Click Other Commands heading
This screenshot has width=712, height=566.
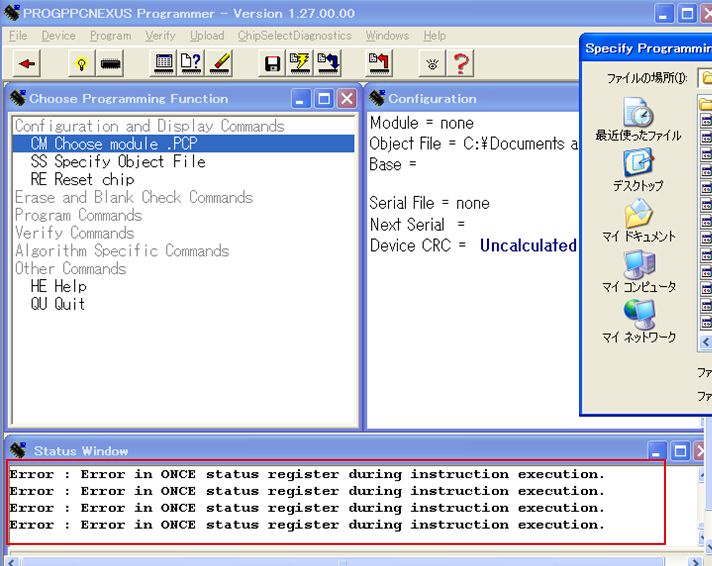[70, 268]
